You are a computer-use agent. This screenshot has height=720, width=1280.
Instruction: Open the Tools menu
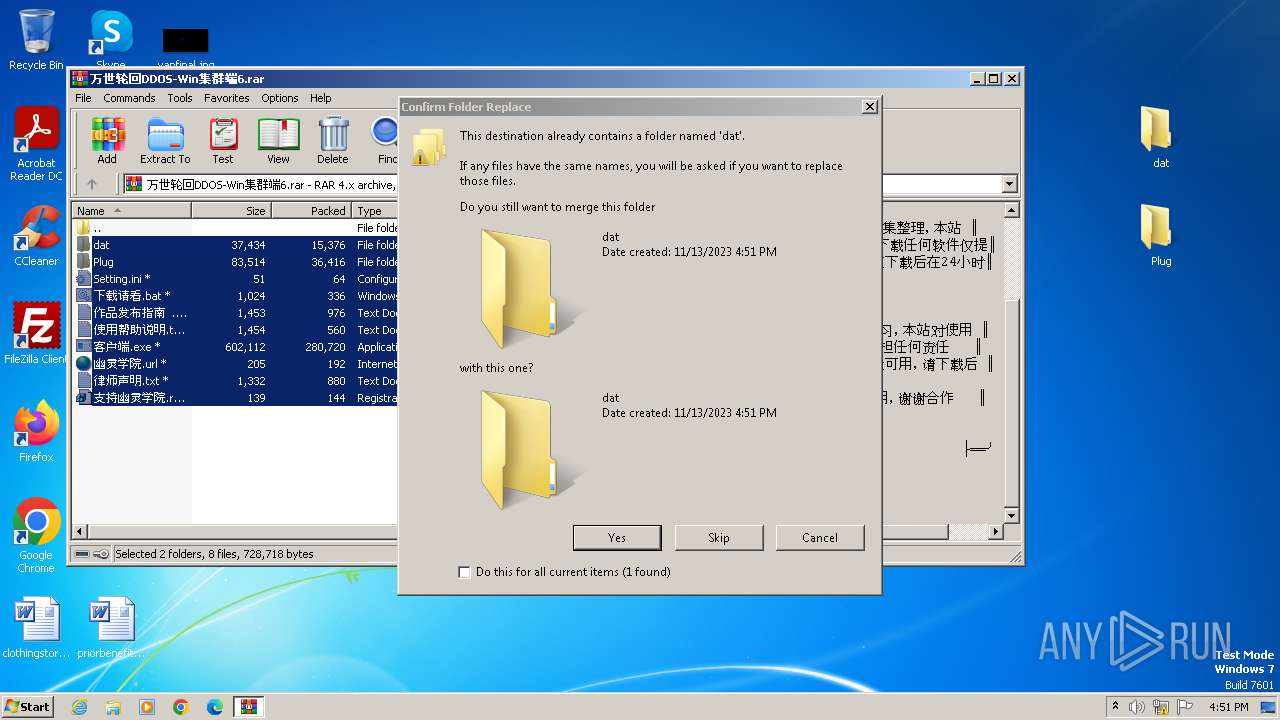(x=180, y=98)
